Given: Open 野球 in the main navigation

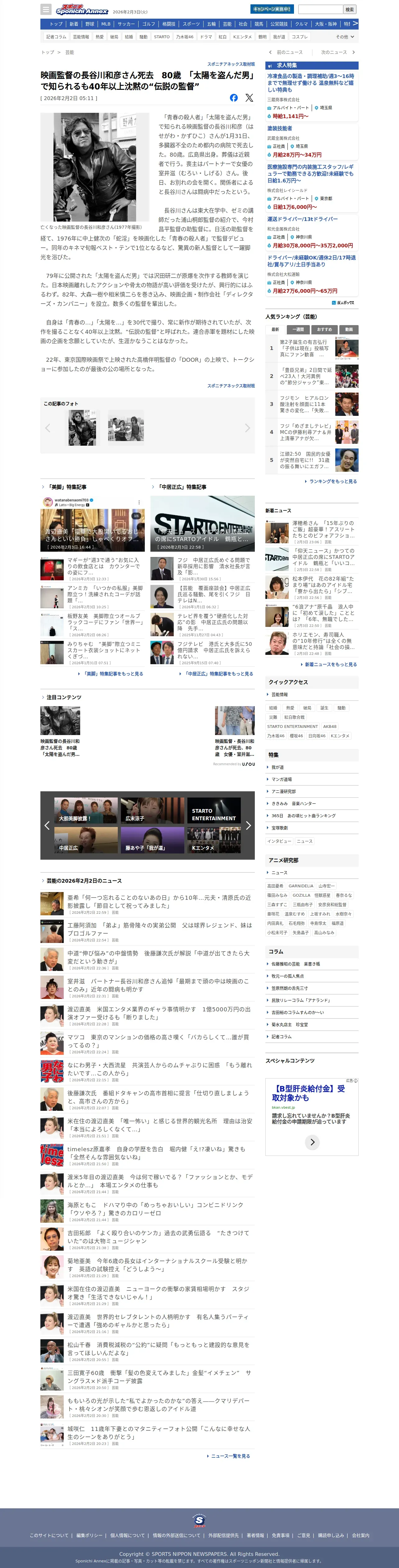Looking at the screenshot, I should [x=90, y=24].
